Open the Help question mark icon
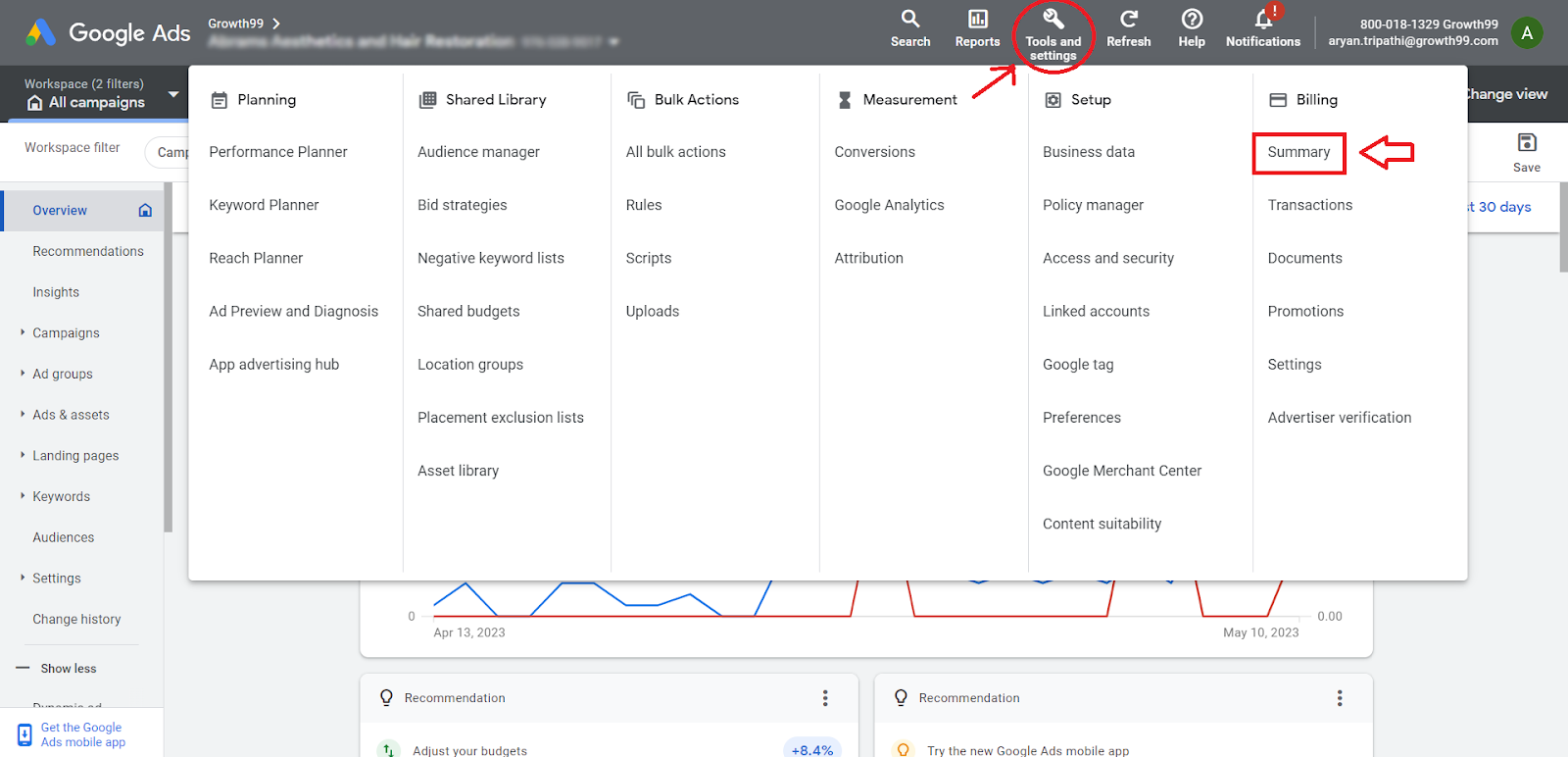 click(x=1192, y=19)
